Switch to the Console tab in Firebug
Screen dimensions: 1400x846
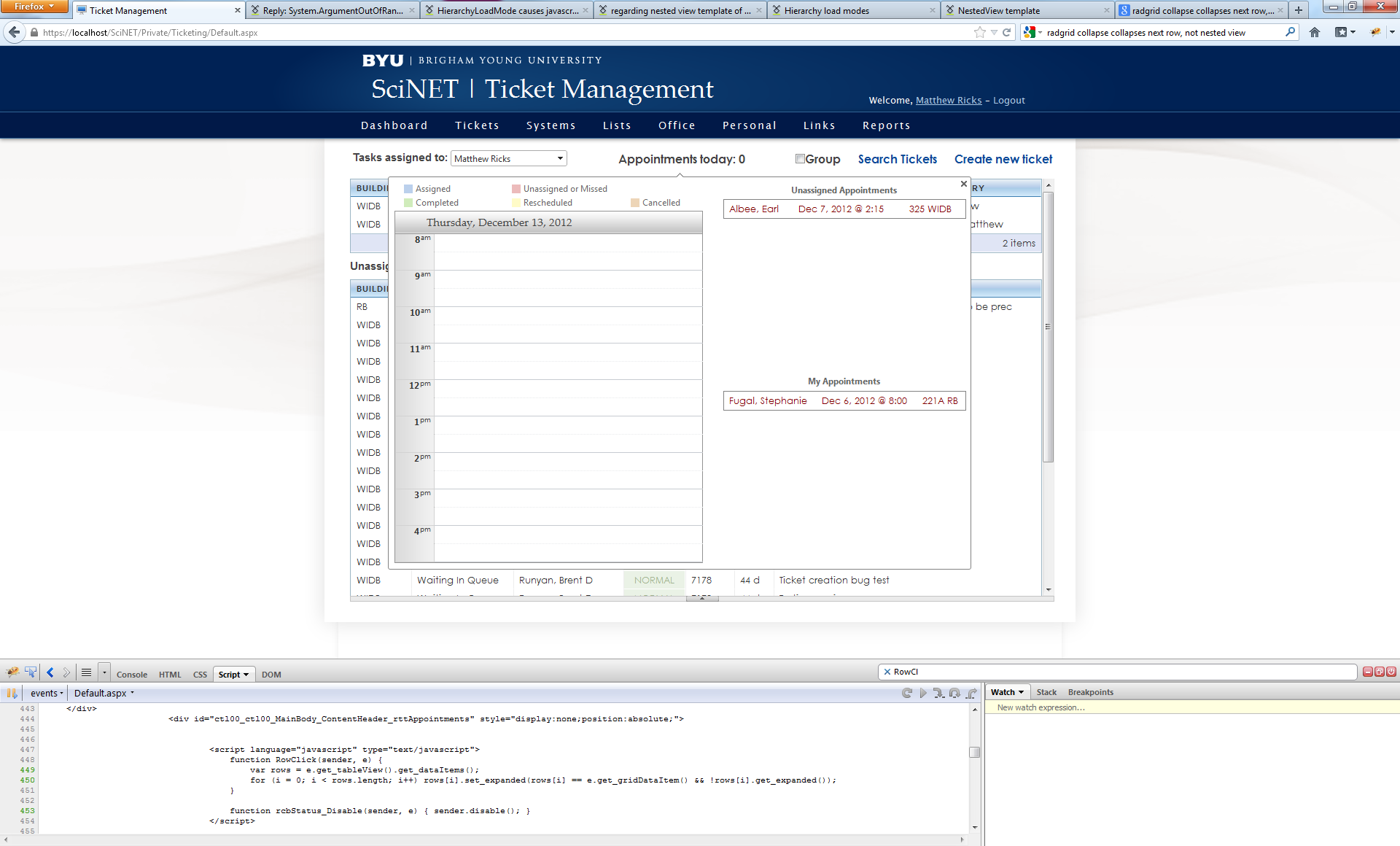coord(131,675)
